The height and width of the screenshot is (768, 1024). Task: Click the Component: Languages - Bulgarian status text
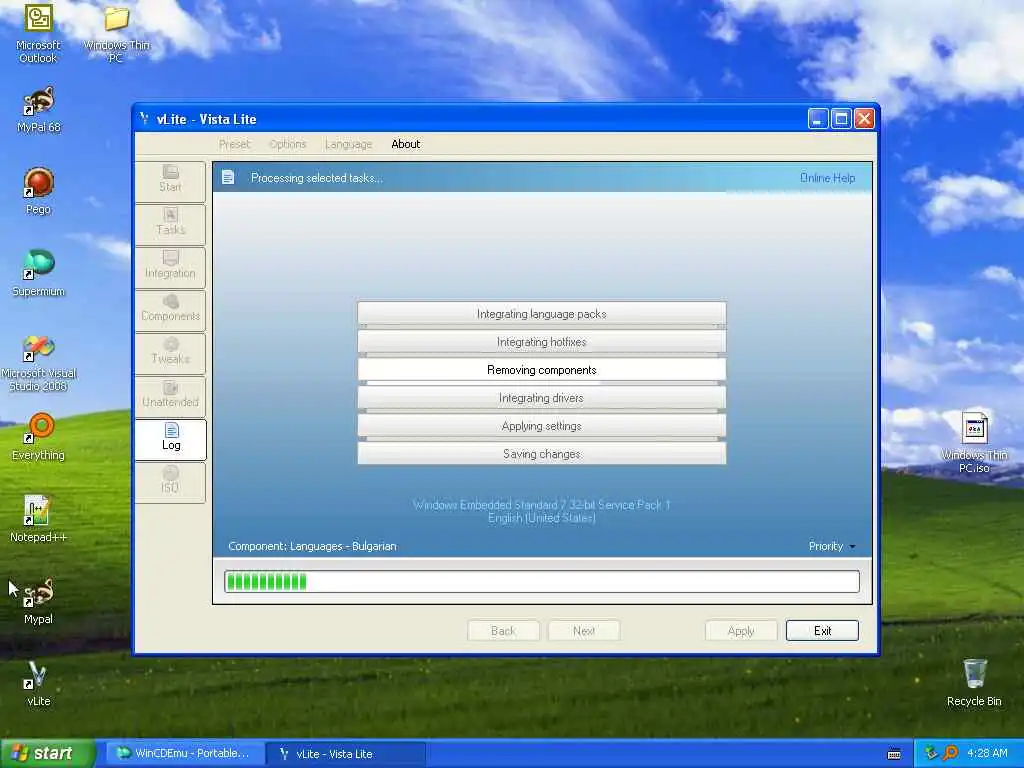click(312, 546)
